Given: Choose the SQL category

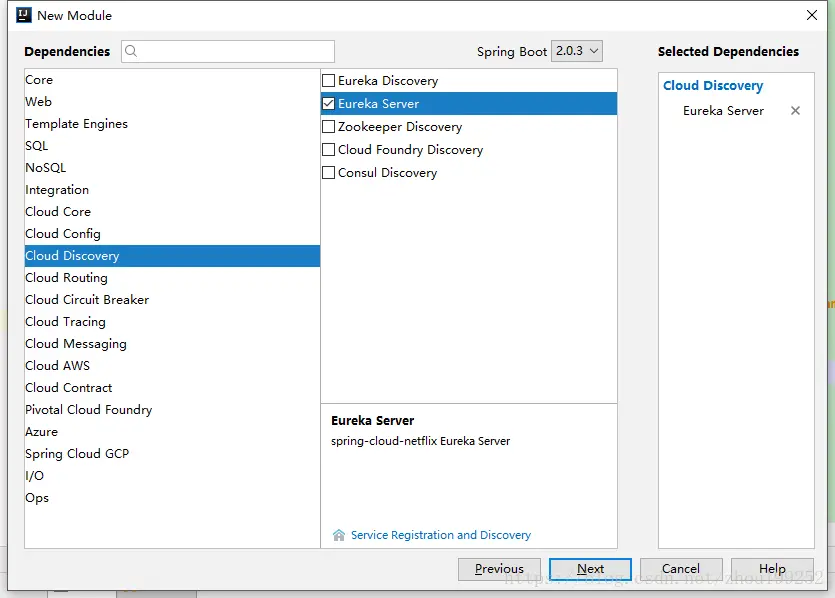Looking at the screenshot, I should coord(172,145).
